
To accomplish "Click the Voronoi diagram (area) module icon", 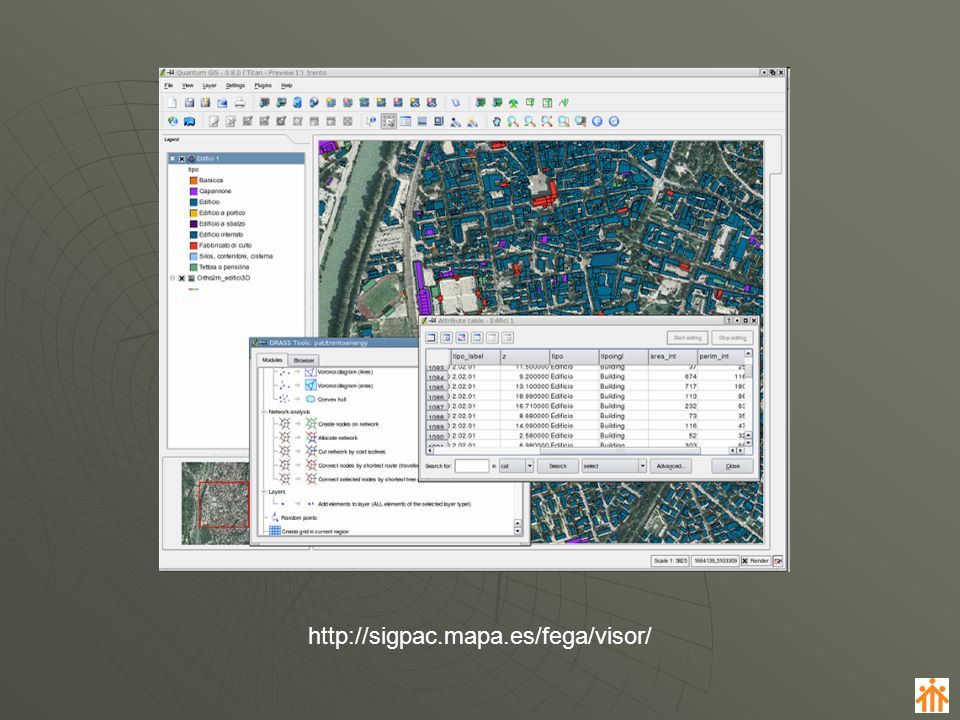I will 310,385.
